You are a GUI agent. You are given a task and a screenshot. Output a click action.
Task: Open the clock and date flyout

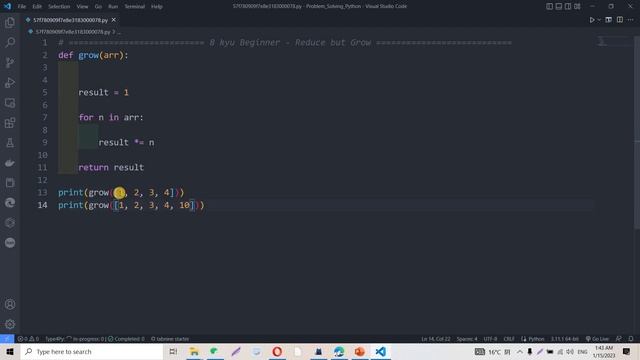[x=604, y=351]
